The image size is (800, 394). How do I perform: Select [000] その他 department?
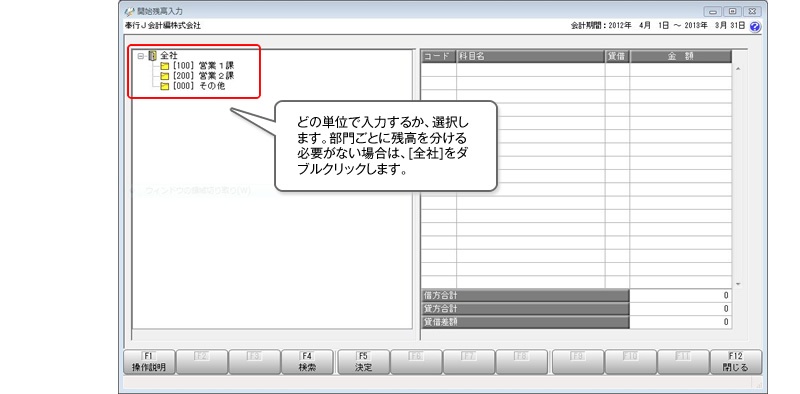pyautogui.click(x=199, y=87)
